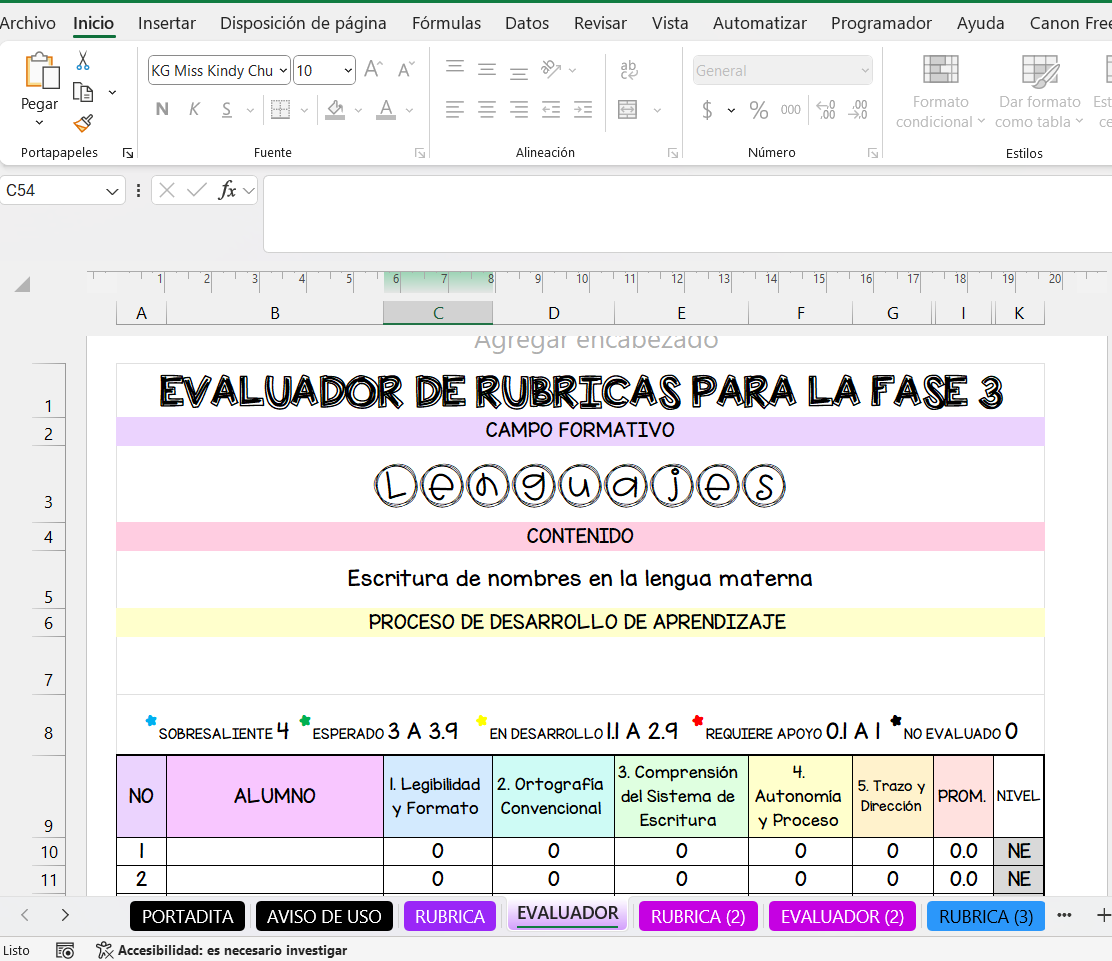The image size is (1112, 961).
Task: Click the accessibility status icon
Action: [x=104, y=950]
